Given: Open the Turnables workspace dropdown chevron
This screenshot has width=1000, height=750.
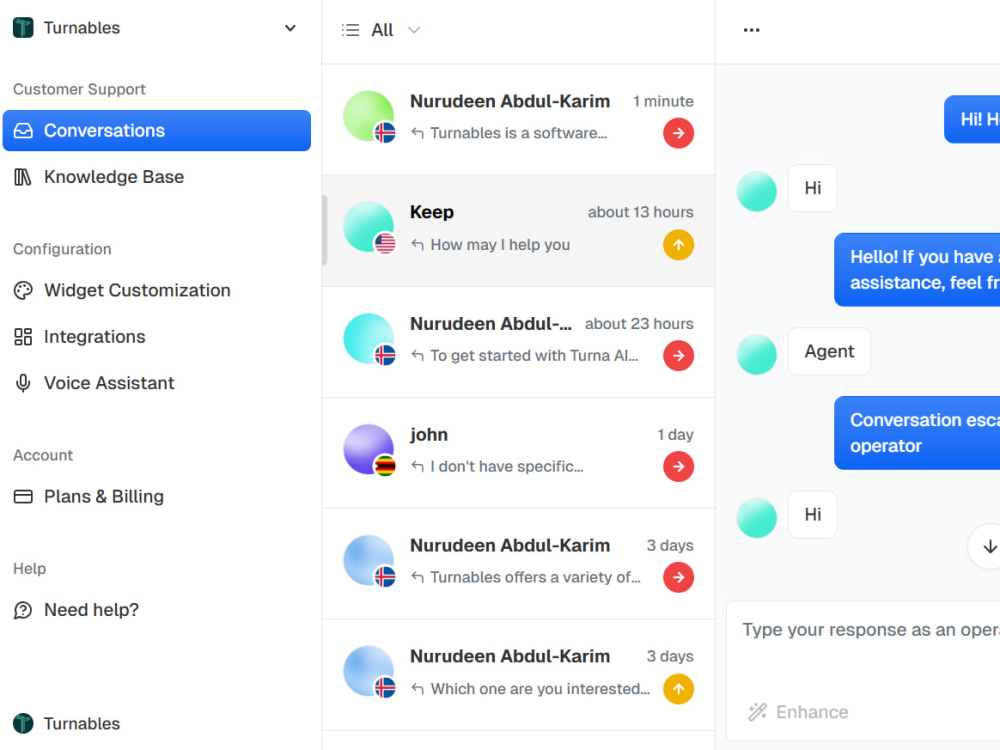Looking at the screenshot, I should click(x=290, y=28).
